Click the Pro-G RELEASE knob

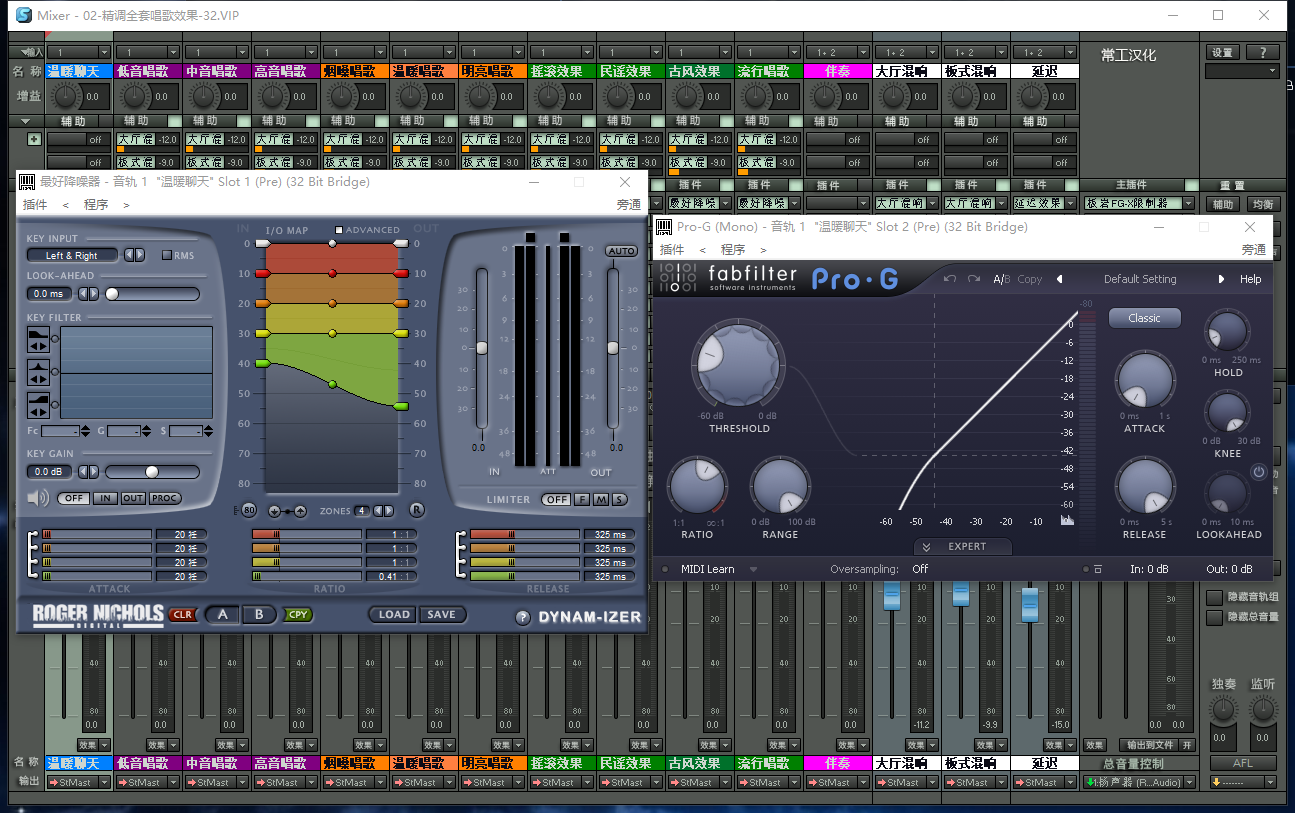coord(1145,487)
